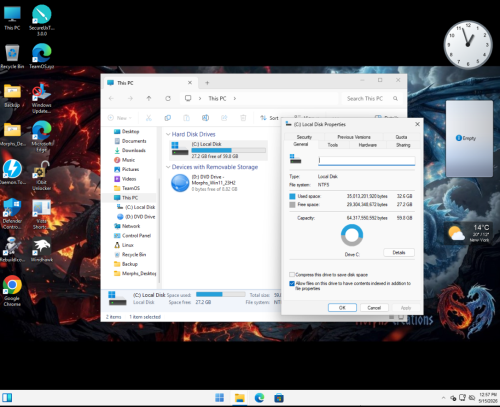Click the Copy icon in Explorer toolbar
This screenshot has height=407, width=500.
tap(168, 118)
